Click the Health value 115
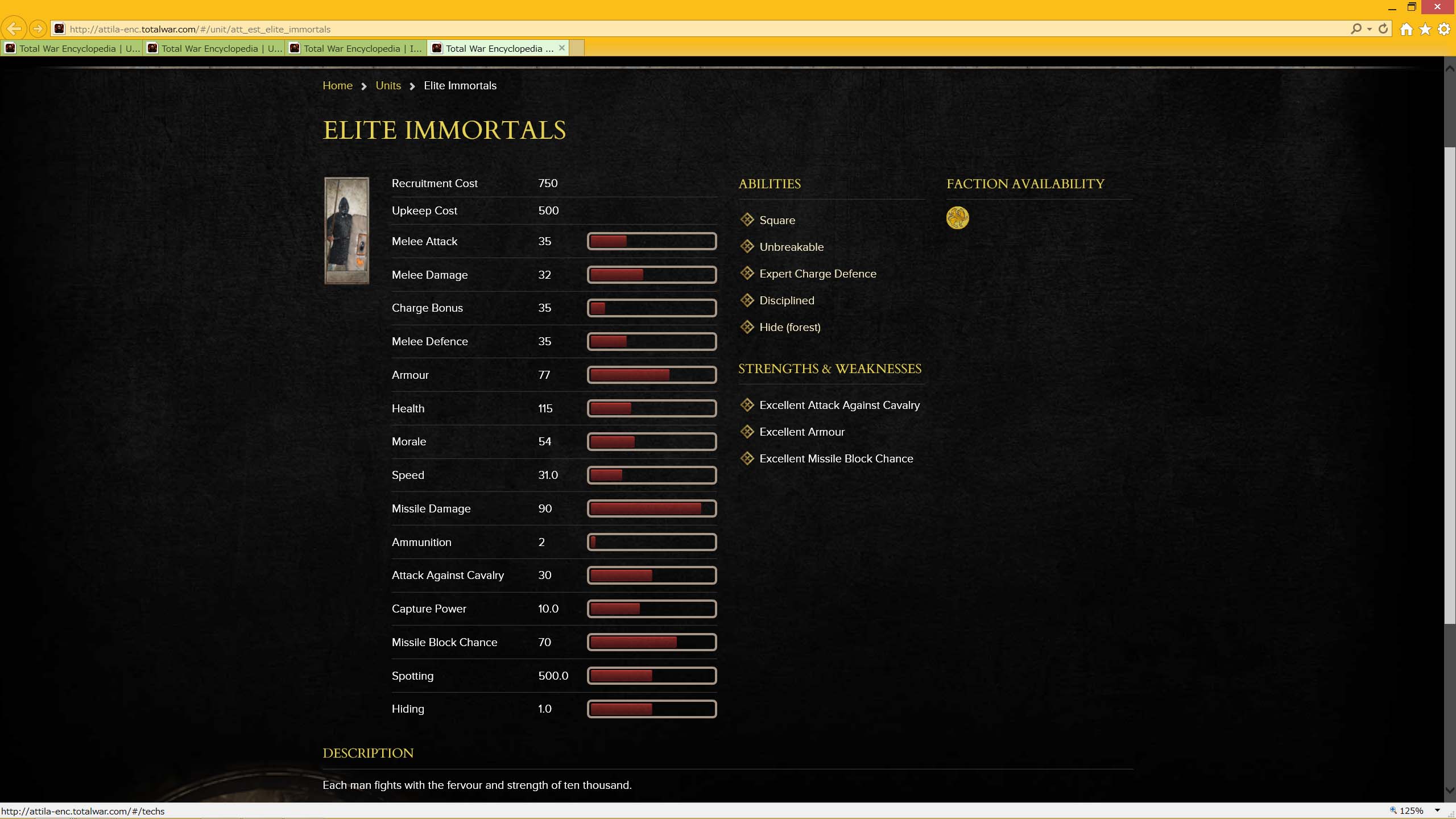Screen dimensions: 1456x819 pyautogui.click(x=545, y=408)
